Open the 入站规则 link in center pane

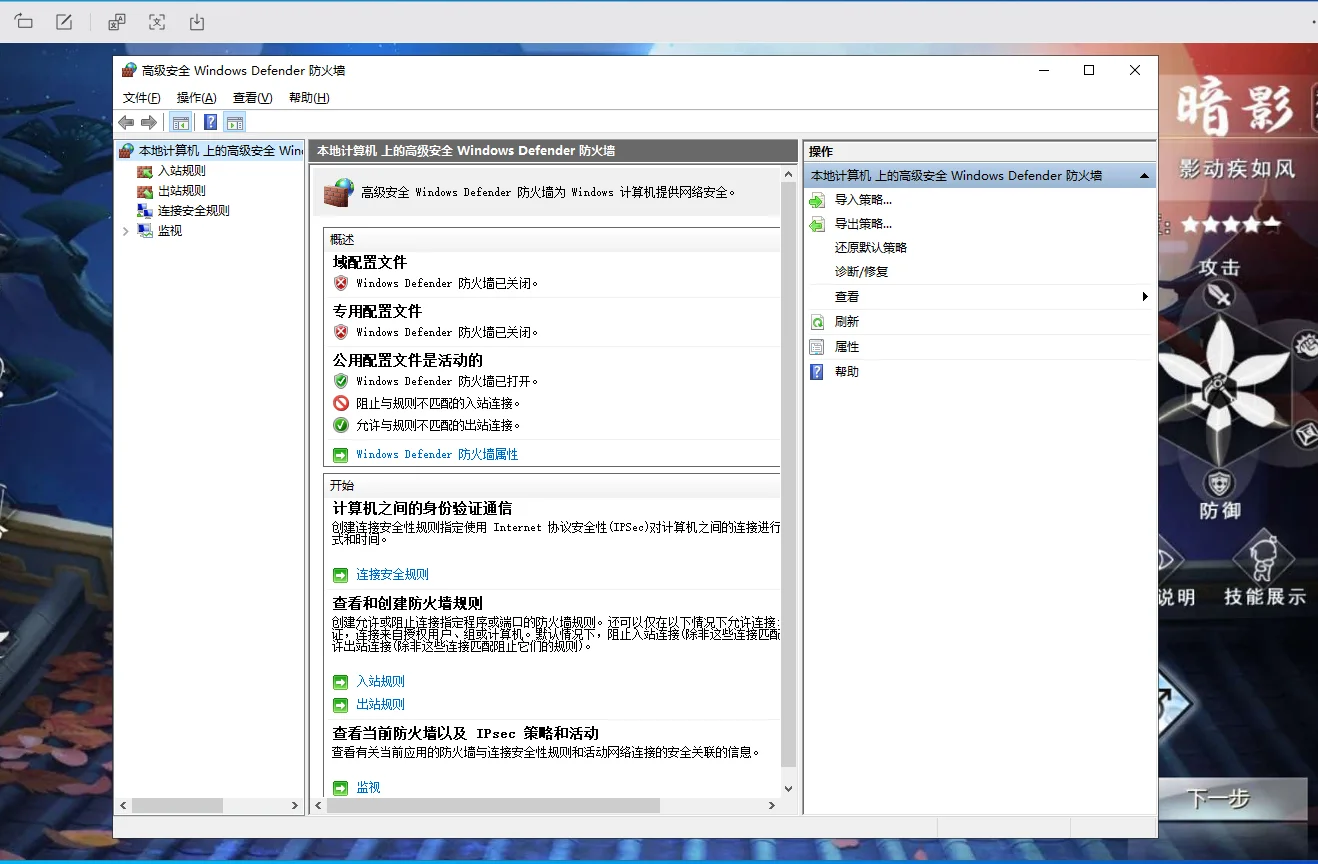[x=380, y=682]
